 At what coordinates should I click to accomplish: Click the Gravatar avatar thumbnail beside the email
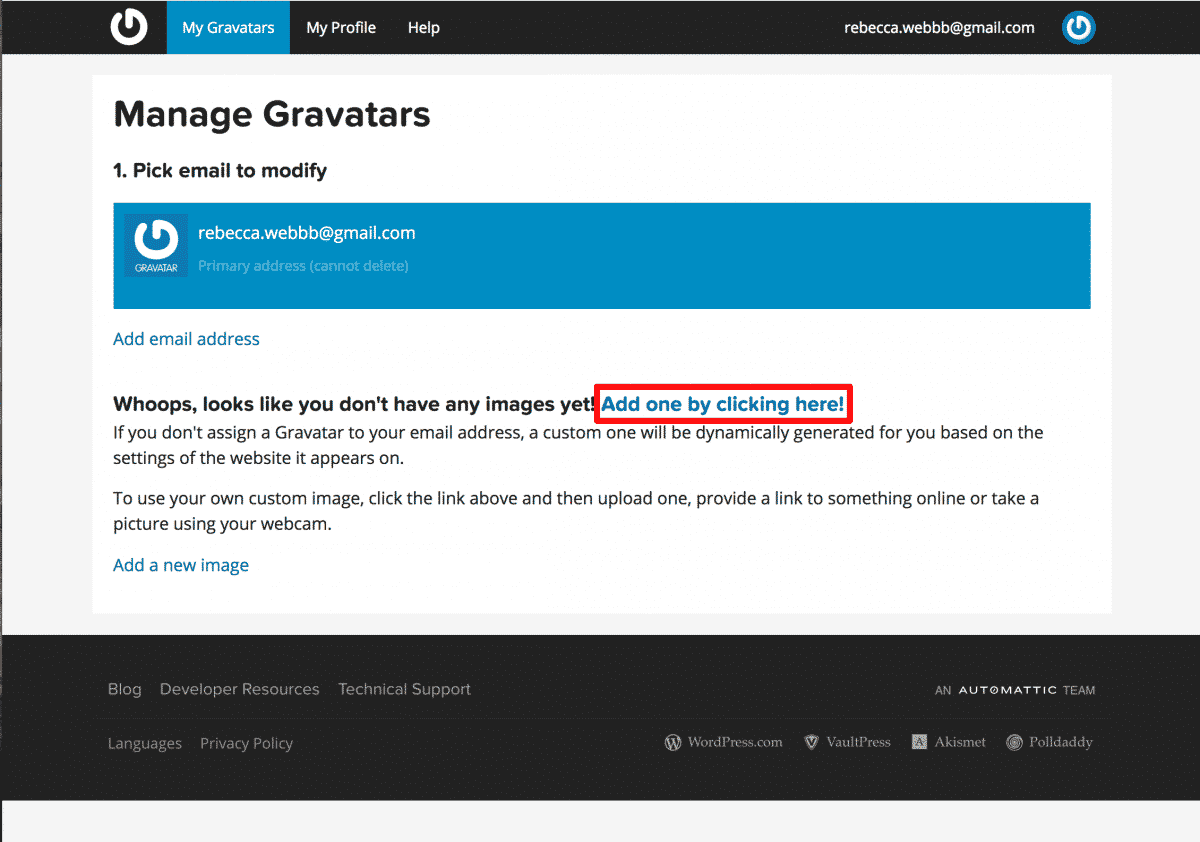[x=157, y=245]
